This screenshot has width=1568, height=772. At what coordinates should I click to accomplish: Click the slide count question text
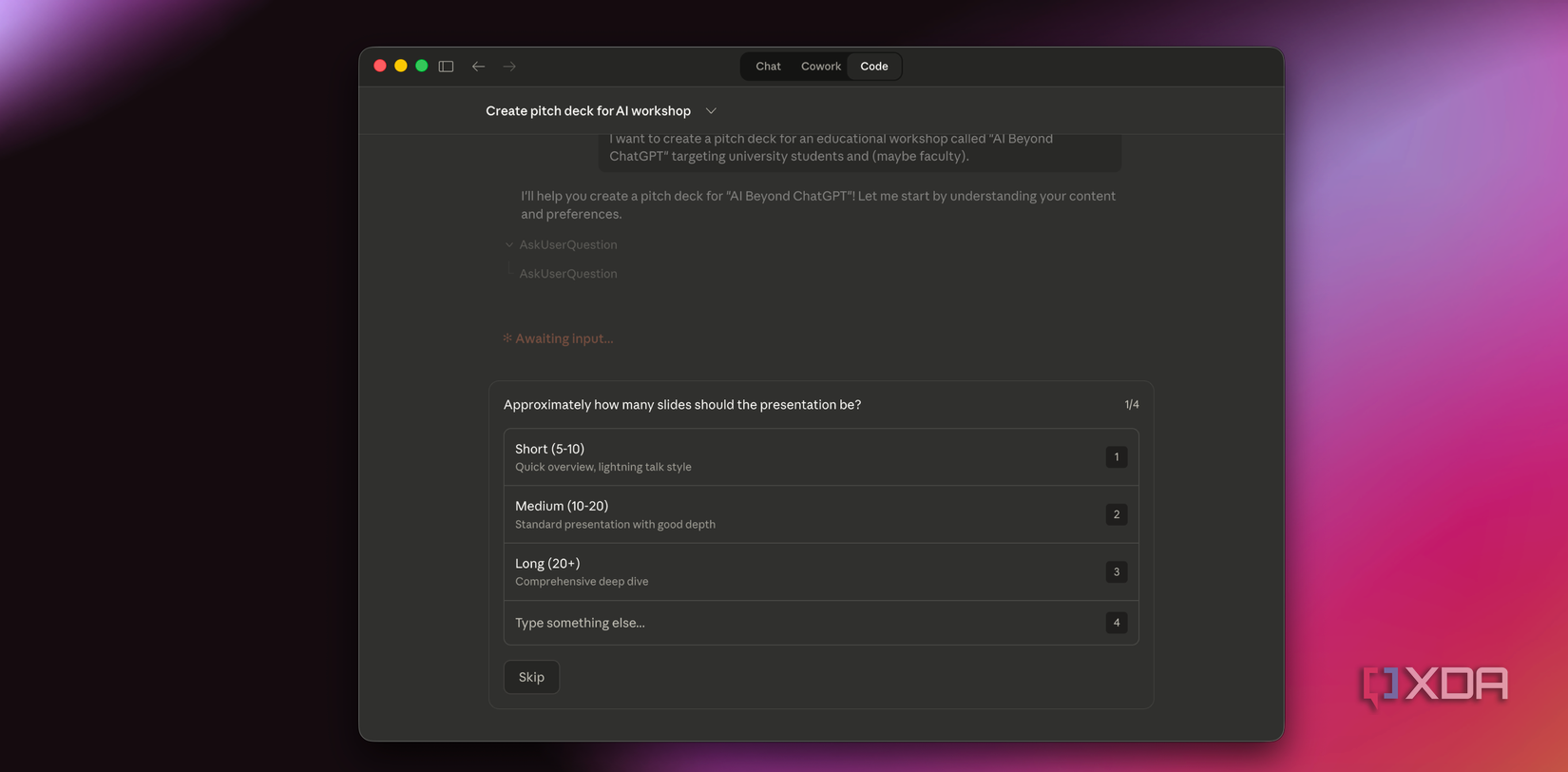click(x=682, y=405)
